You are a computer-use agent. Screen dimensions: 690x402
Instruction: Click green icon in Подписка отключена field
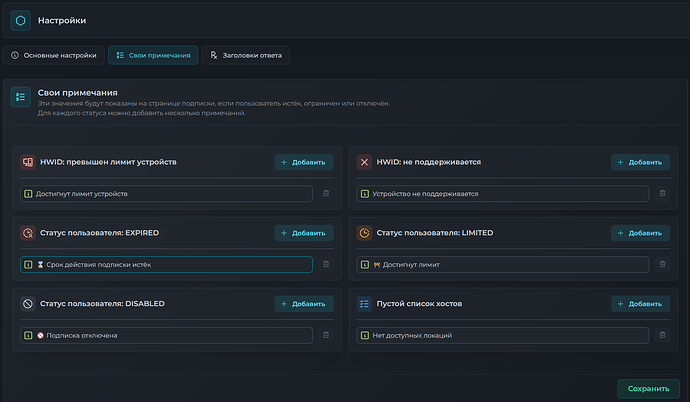click(x=28, y=336)
